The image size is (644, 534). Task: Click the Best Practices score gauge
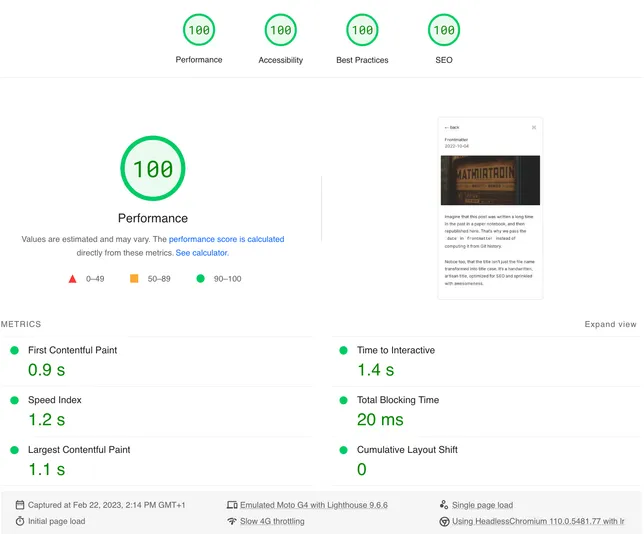tap(362, 30)
